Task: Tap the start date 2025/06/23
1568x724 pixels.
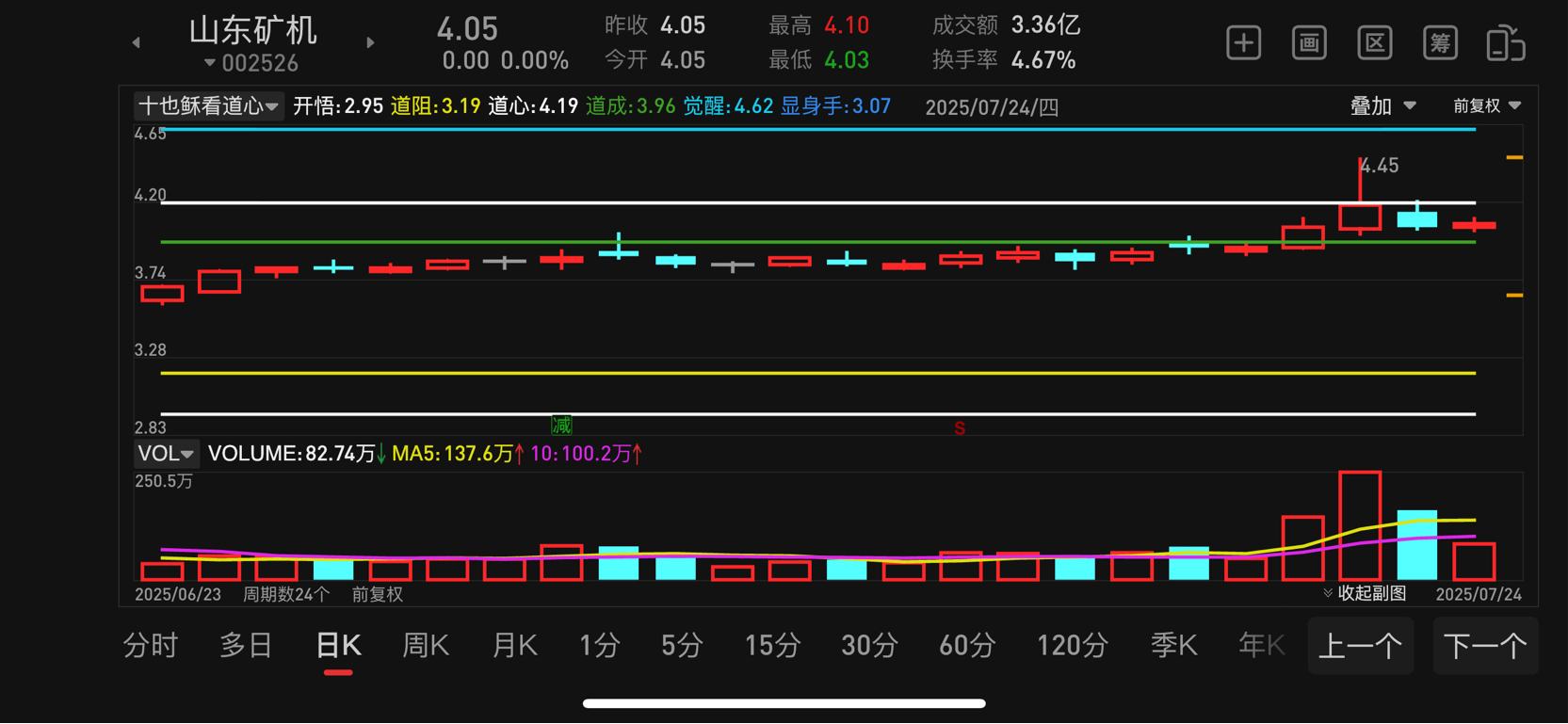Action: (178, 594)
